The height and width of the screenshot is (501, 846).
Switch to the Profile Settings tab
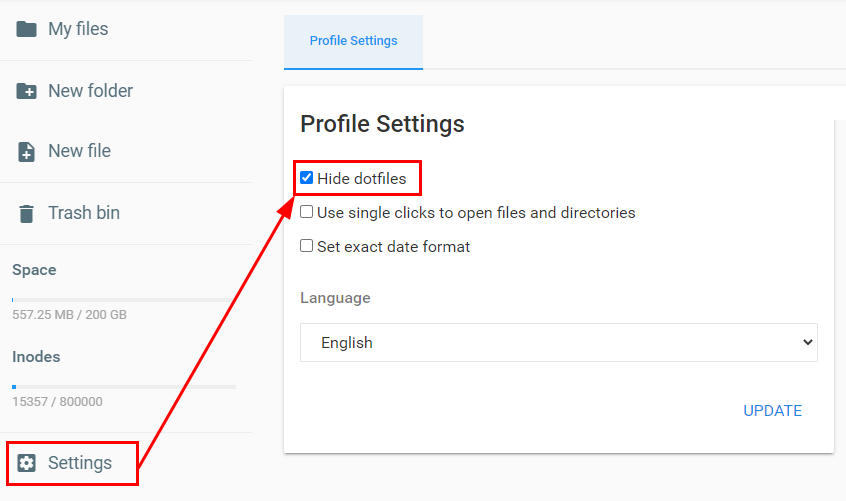(x=353, y=41)
